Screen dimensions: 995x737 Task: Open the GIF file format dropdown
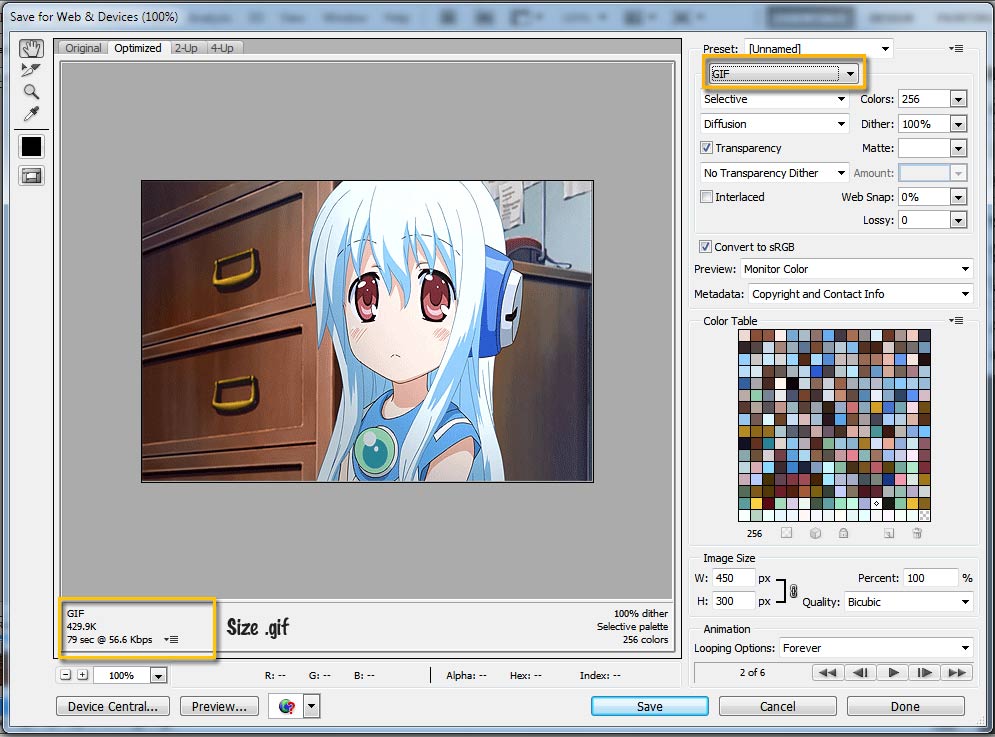[x=784, y=74]
